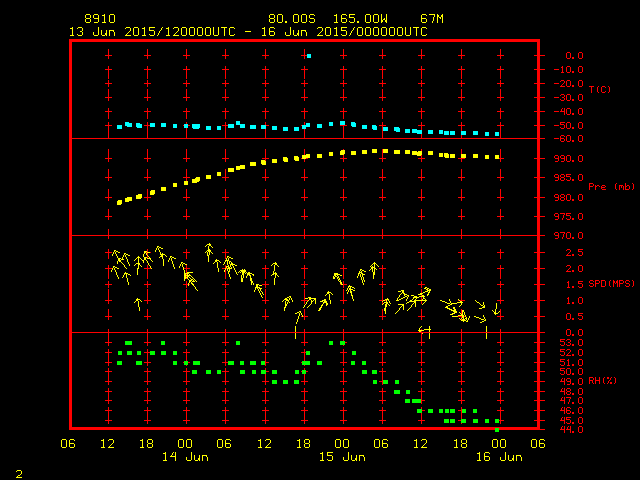Image resolution: width=640 pixels, height=480 pixels.
Task: Click the outlier cyan temperature point near 0.0
Action: [x=309, y=56]
